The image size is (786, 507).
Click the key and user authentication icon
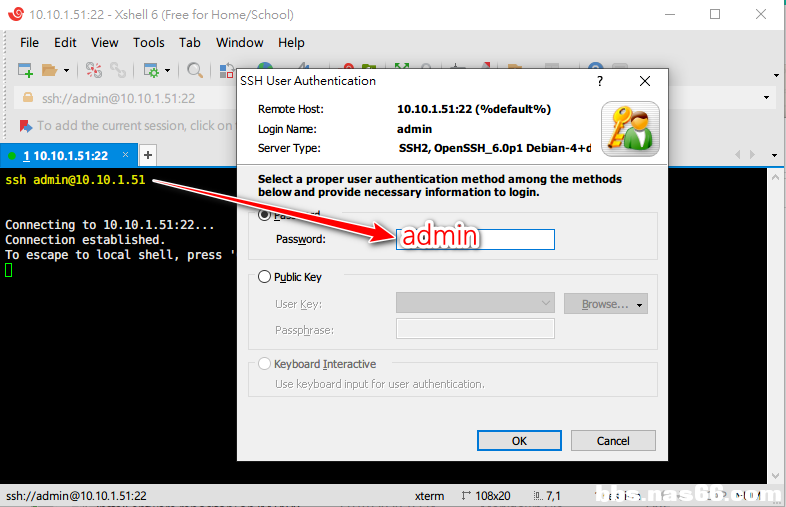pyautogui.click(x=630, y=129)
